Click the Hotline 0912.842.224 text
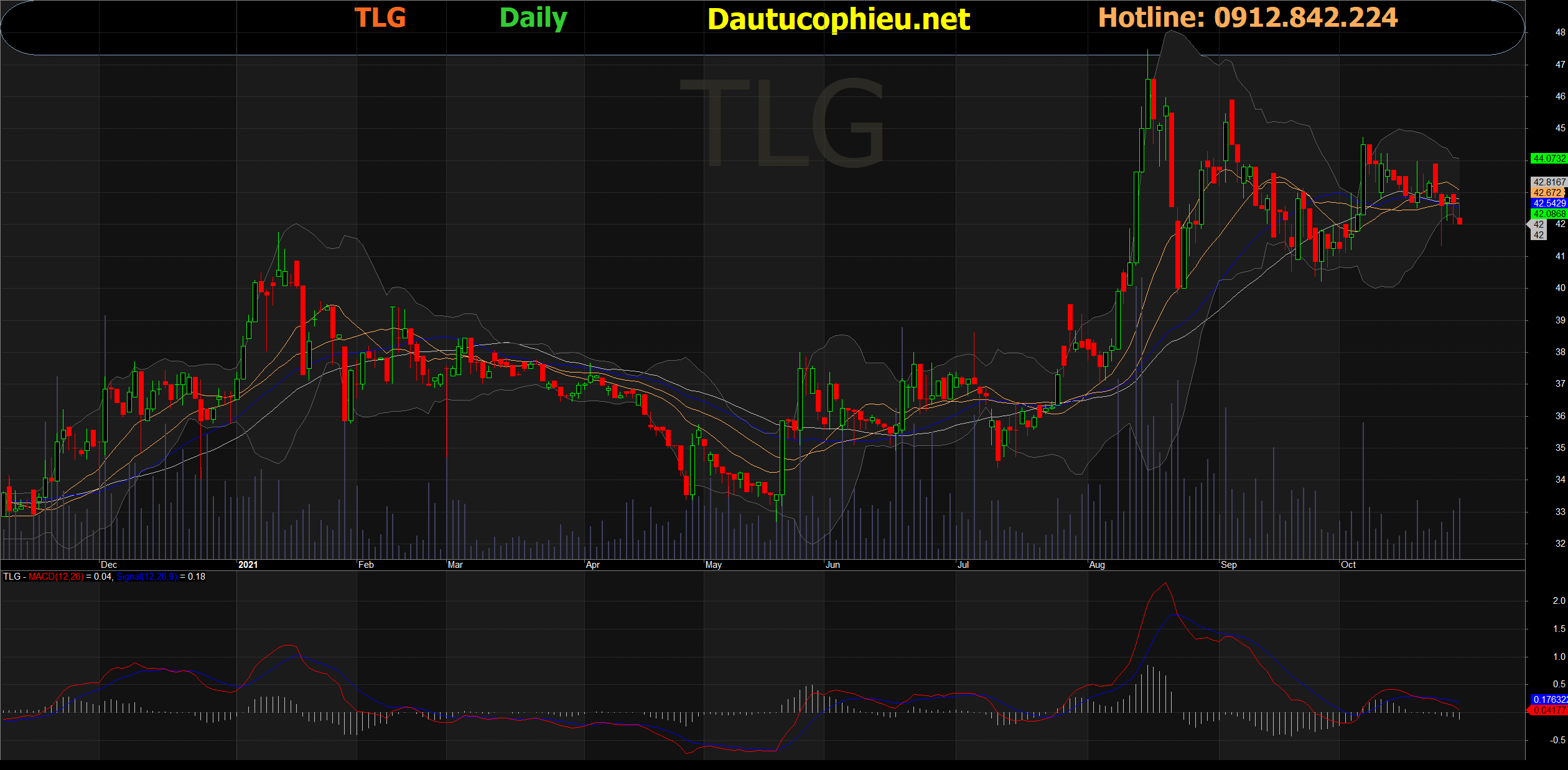This screenshot has width=1568, height=770. [1248, 17]
